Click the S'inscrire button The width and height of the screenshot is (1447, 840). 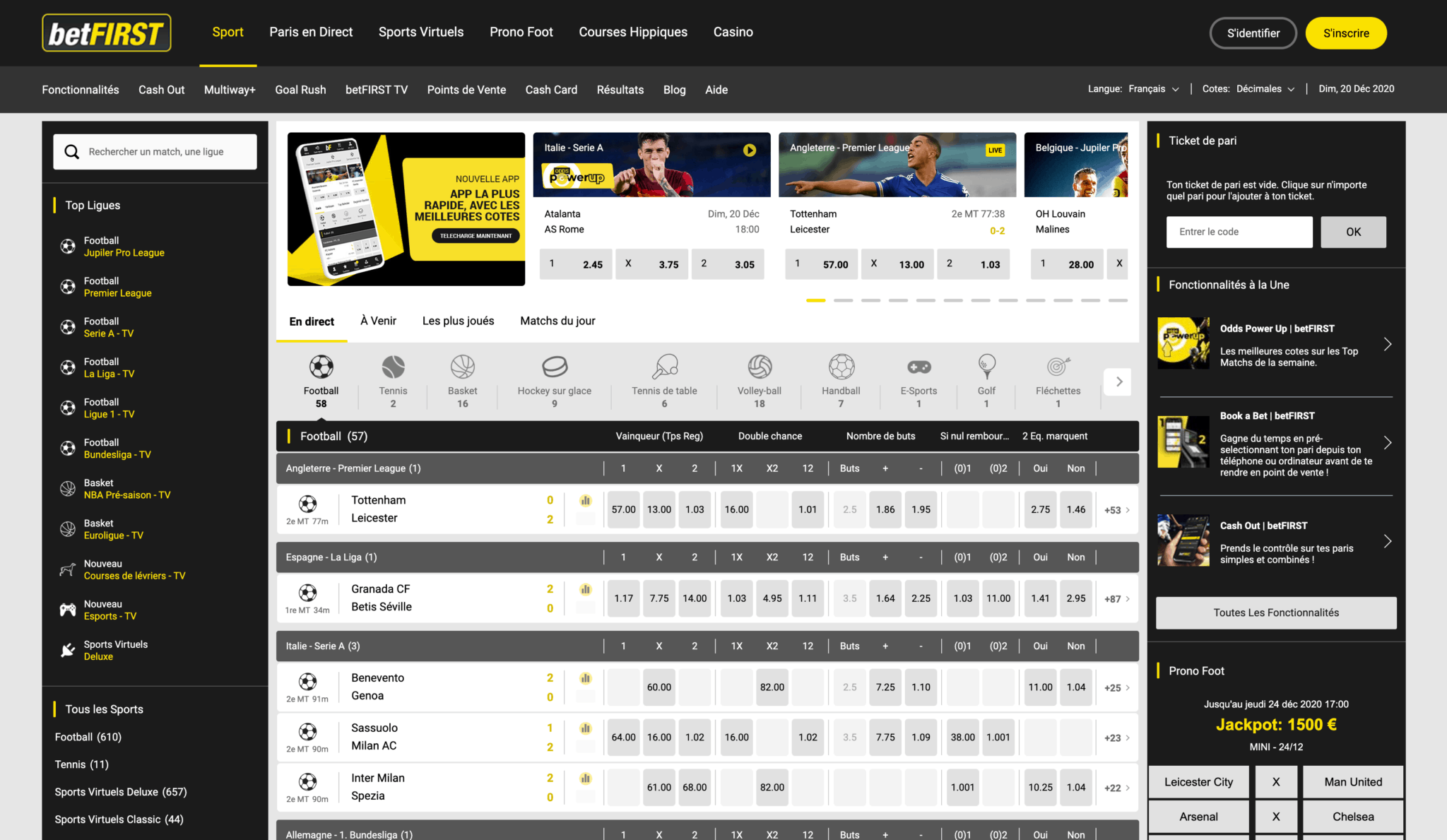point(1345,32)
